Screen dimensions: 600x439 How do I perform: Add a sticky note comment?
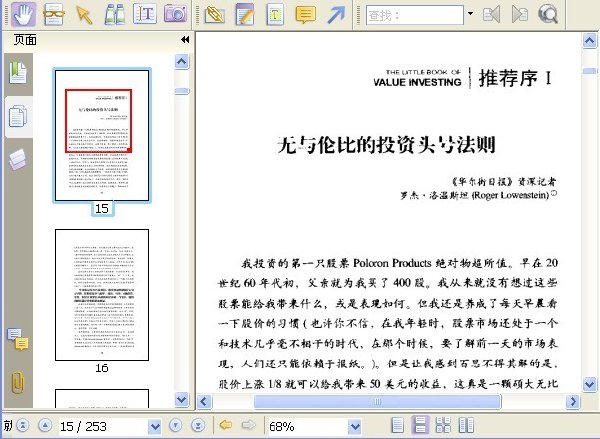tap(305, 15)
